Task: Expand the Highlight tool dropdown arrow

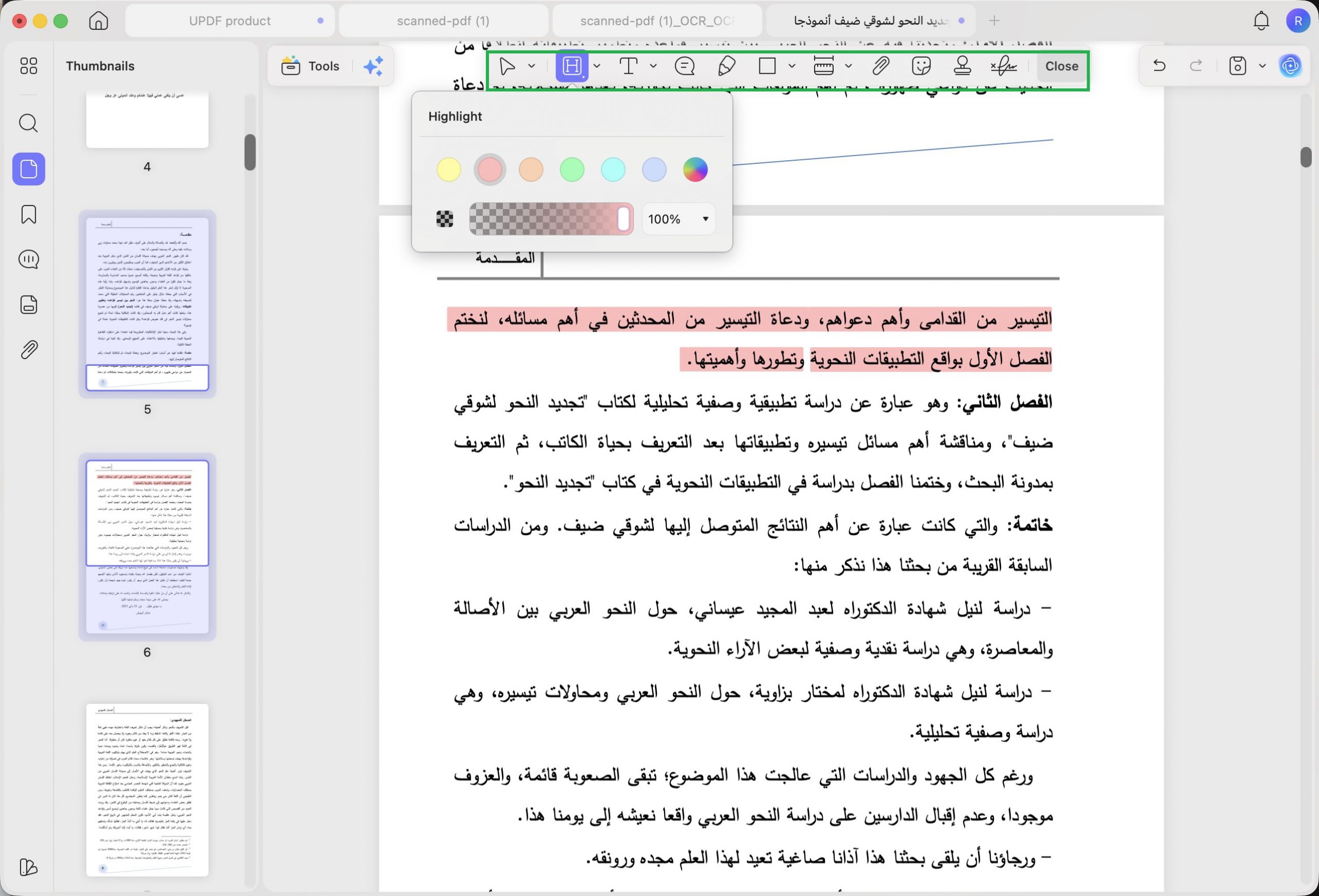Action: [597, 66]
